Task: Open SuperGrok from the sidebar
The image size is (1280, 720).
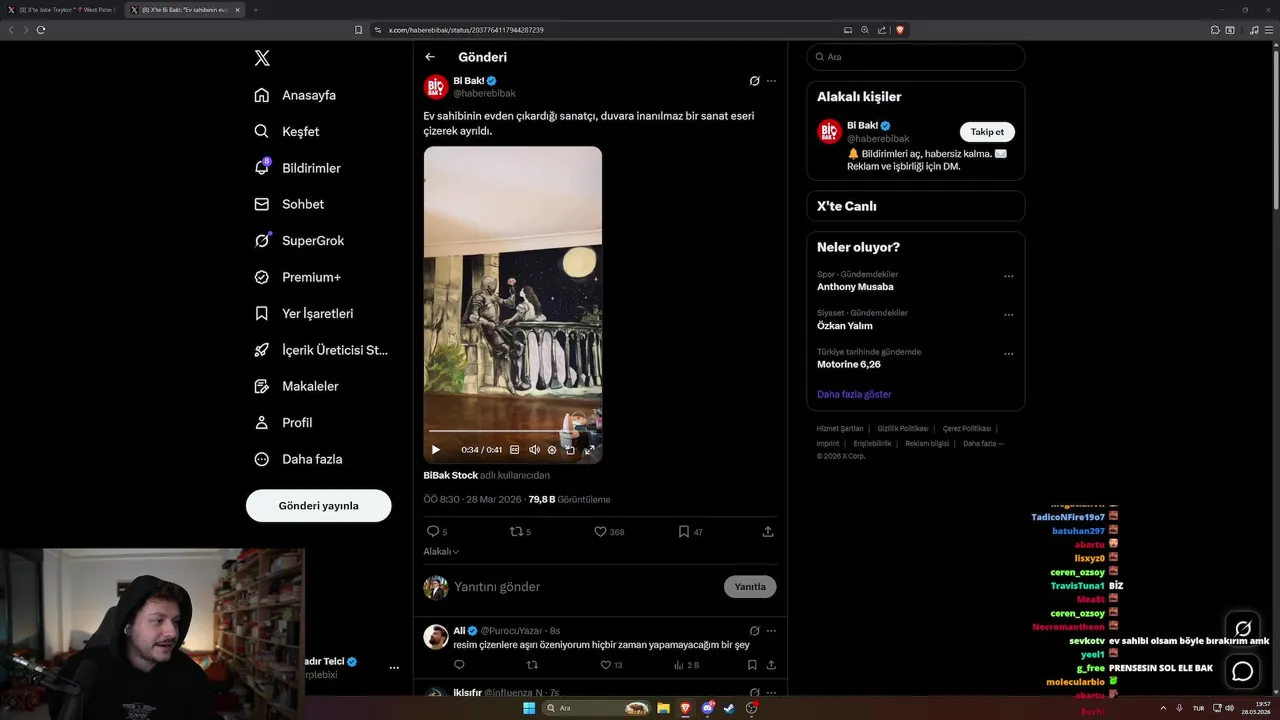Action: click(x=299, y=240)
